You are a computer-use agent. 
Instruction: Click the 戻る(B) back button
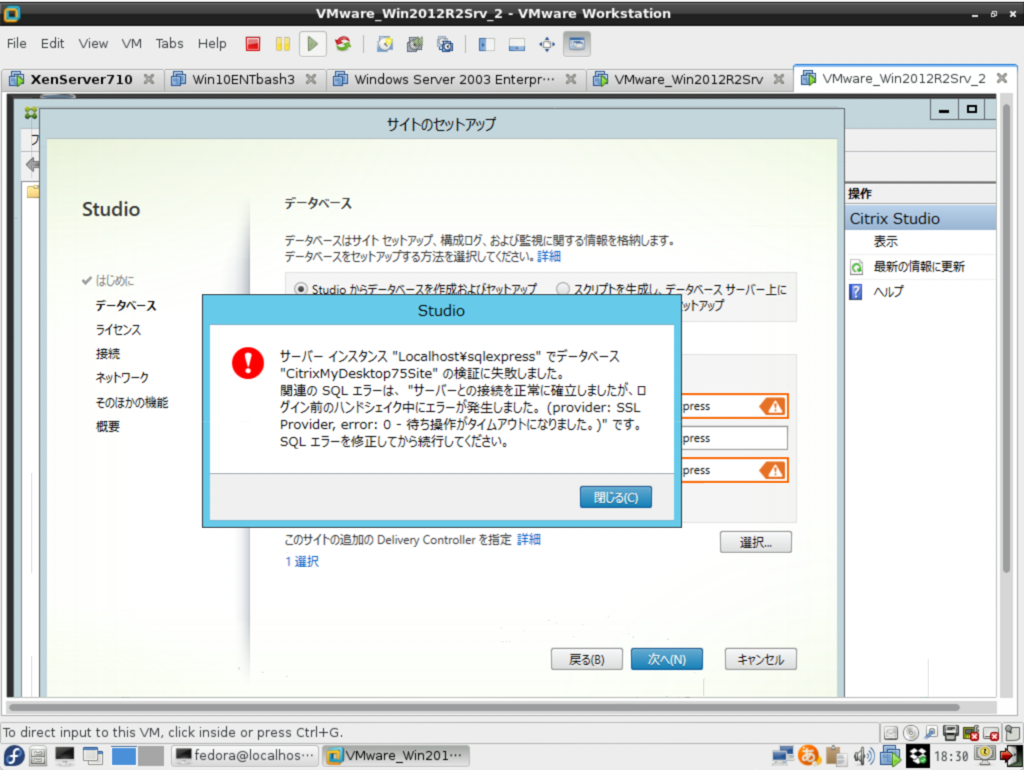pyautogui.click(x=586, y=660)
